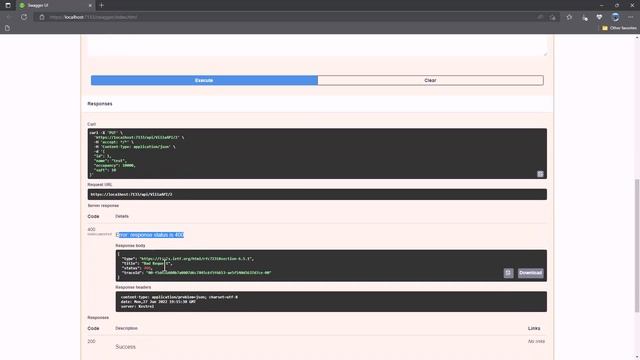
Task: Click the Responses section header
Action: (x=100, y=104)
